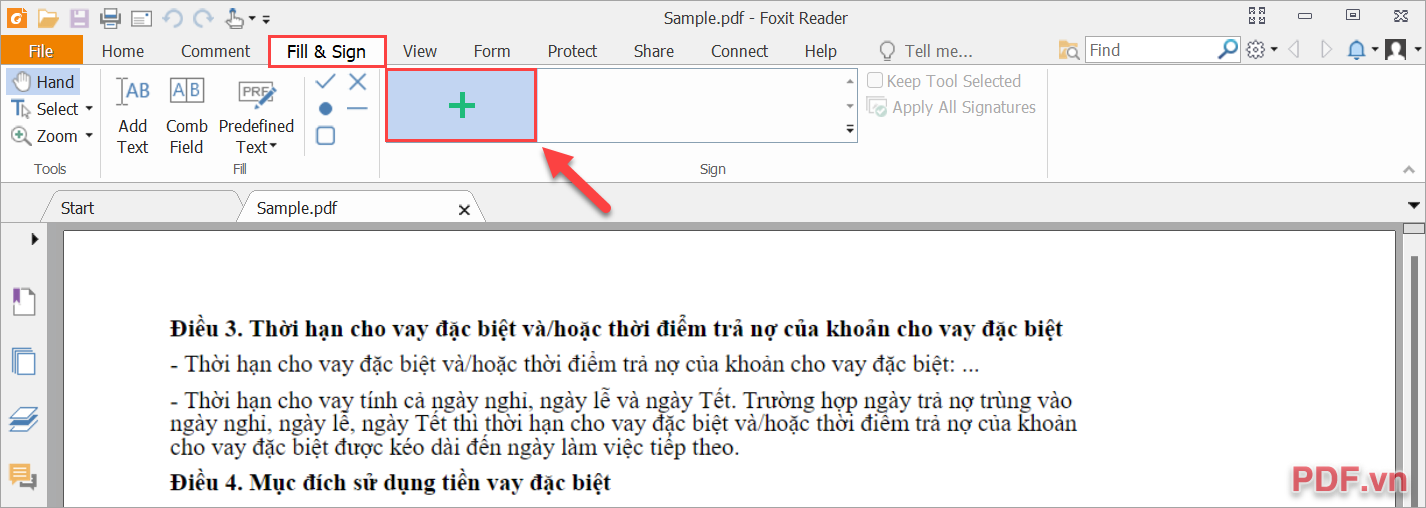Click Apply All Signatures
The height and width of the screenshot is (508, 1426).
click(x=951, y=107)
